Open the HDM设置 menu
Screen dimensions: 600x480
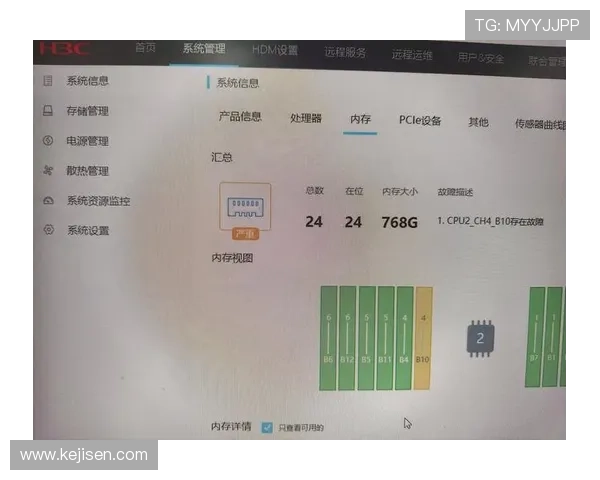[275, 50]
